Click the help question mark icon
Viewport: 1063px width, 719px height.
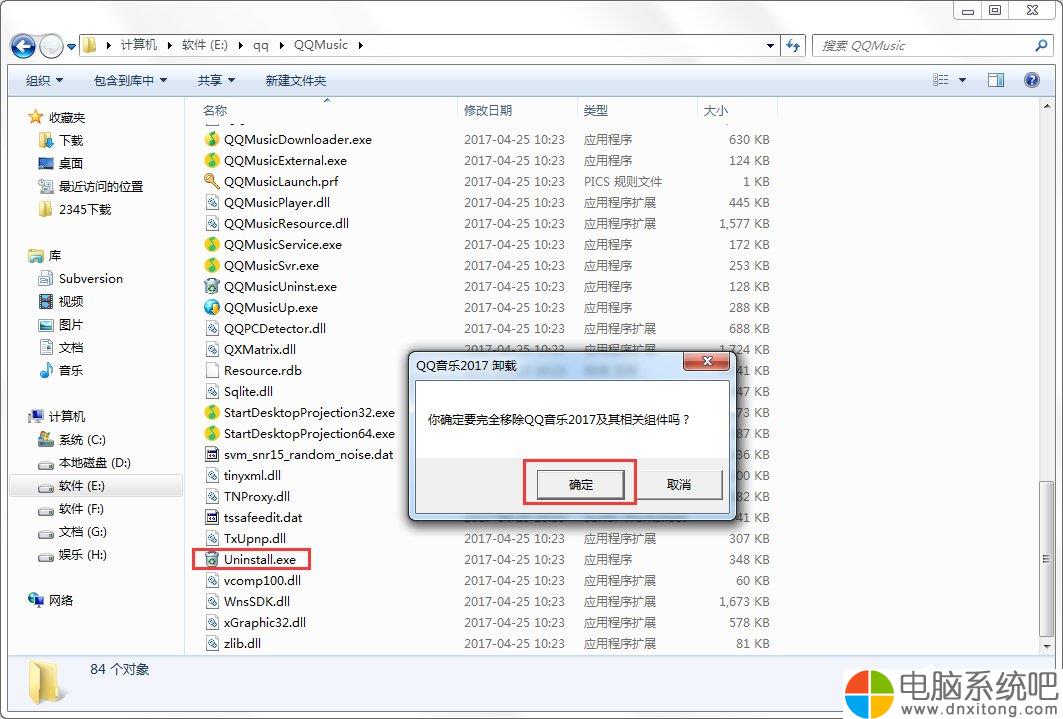click(1032, 80)
